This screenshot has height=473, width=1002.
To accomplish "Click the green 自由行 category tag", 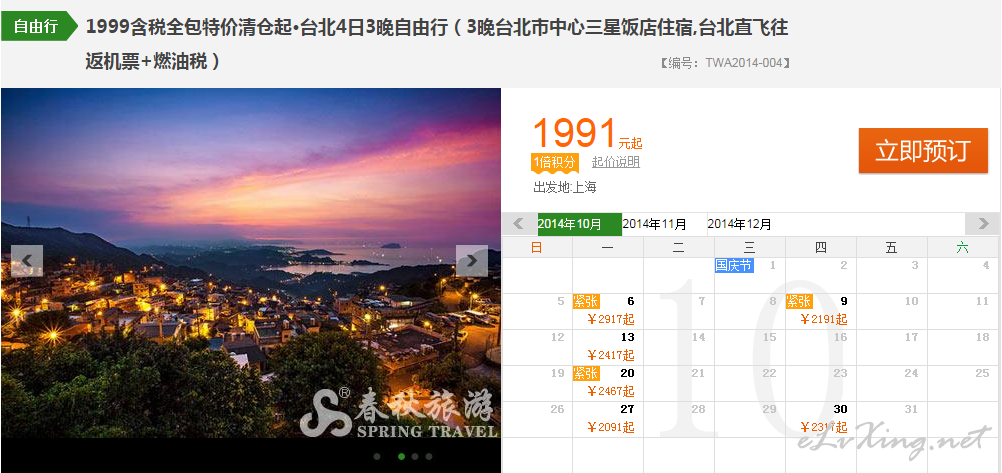I will click(38, 27).
